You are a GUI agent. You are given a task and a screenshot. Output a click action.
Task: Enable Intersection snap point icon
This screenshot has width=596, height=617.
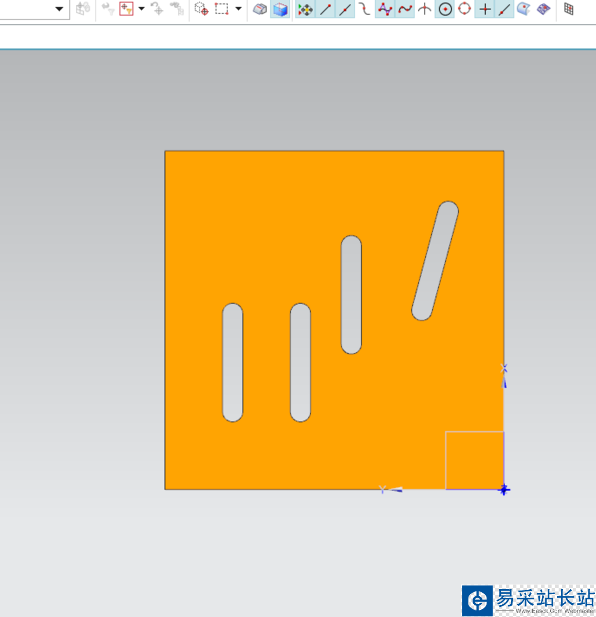tap(424, 9)
